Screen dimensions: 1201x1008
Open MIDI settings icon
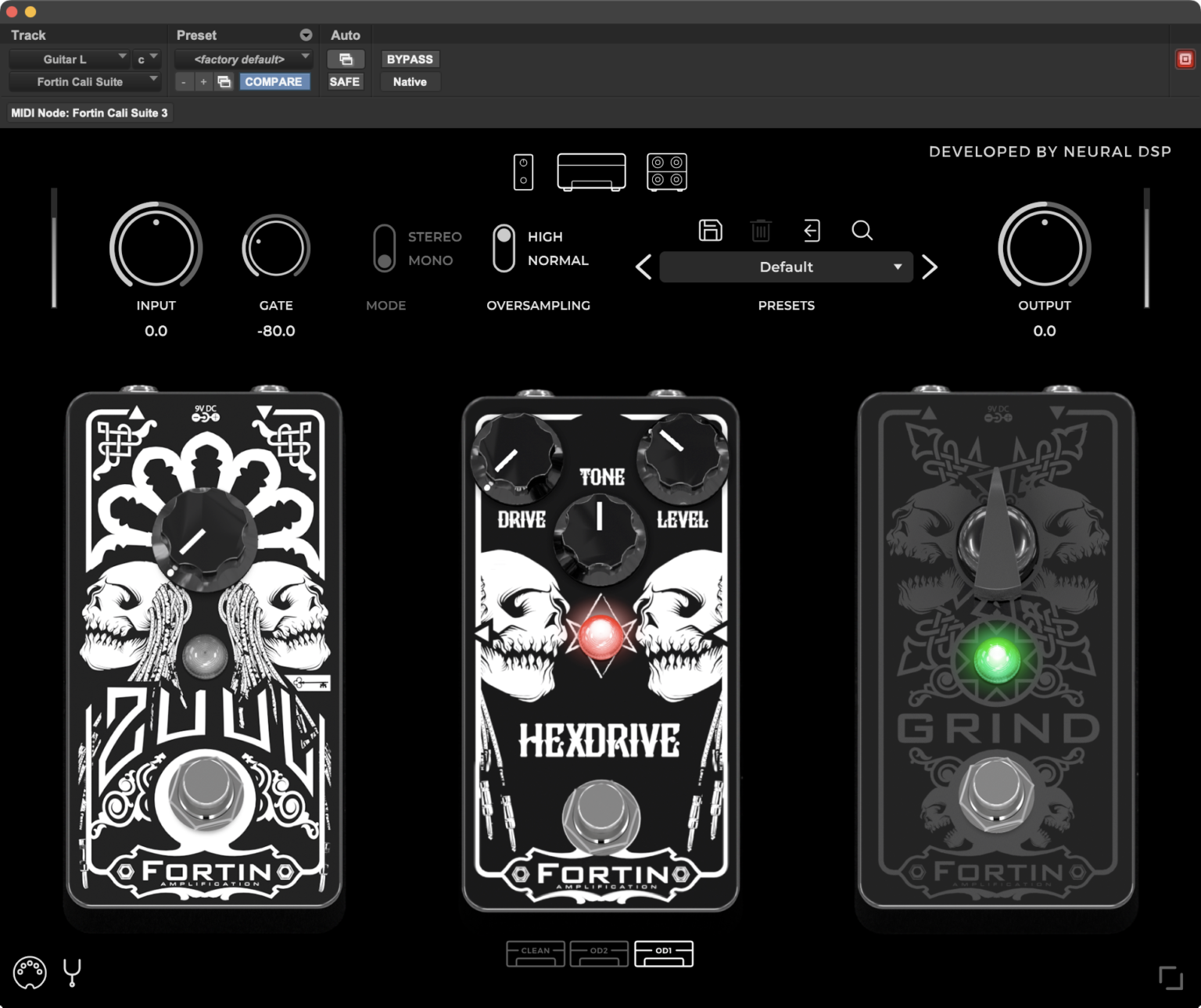(x=30, y=973)
